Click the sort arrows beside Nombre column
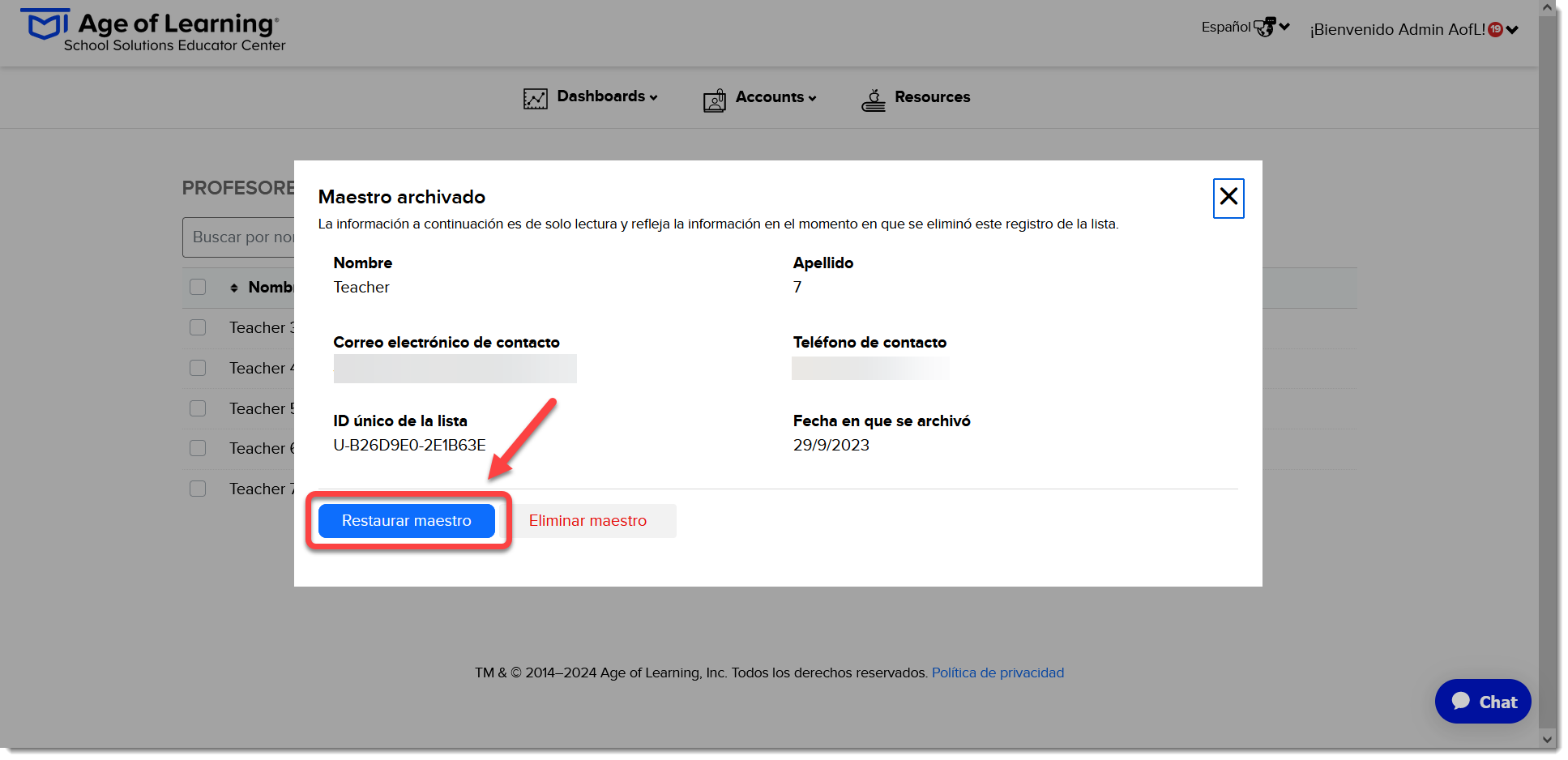This screenshot has width=1568, height=760. pyautogui.click(x=234, y=288)
